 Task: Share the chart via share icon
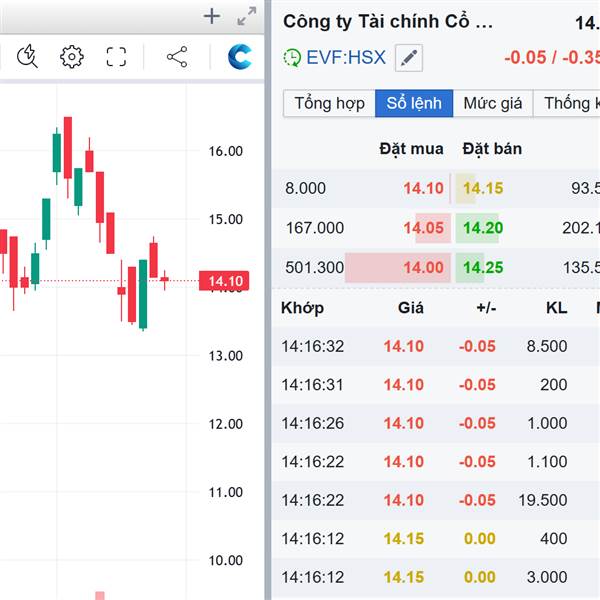[x=177, y=57]
